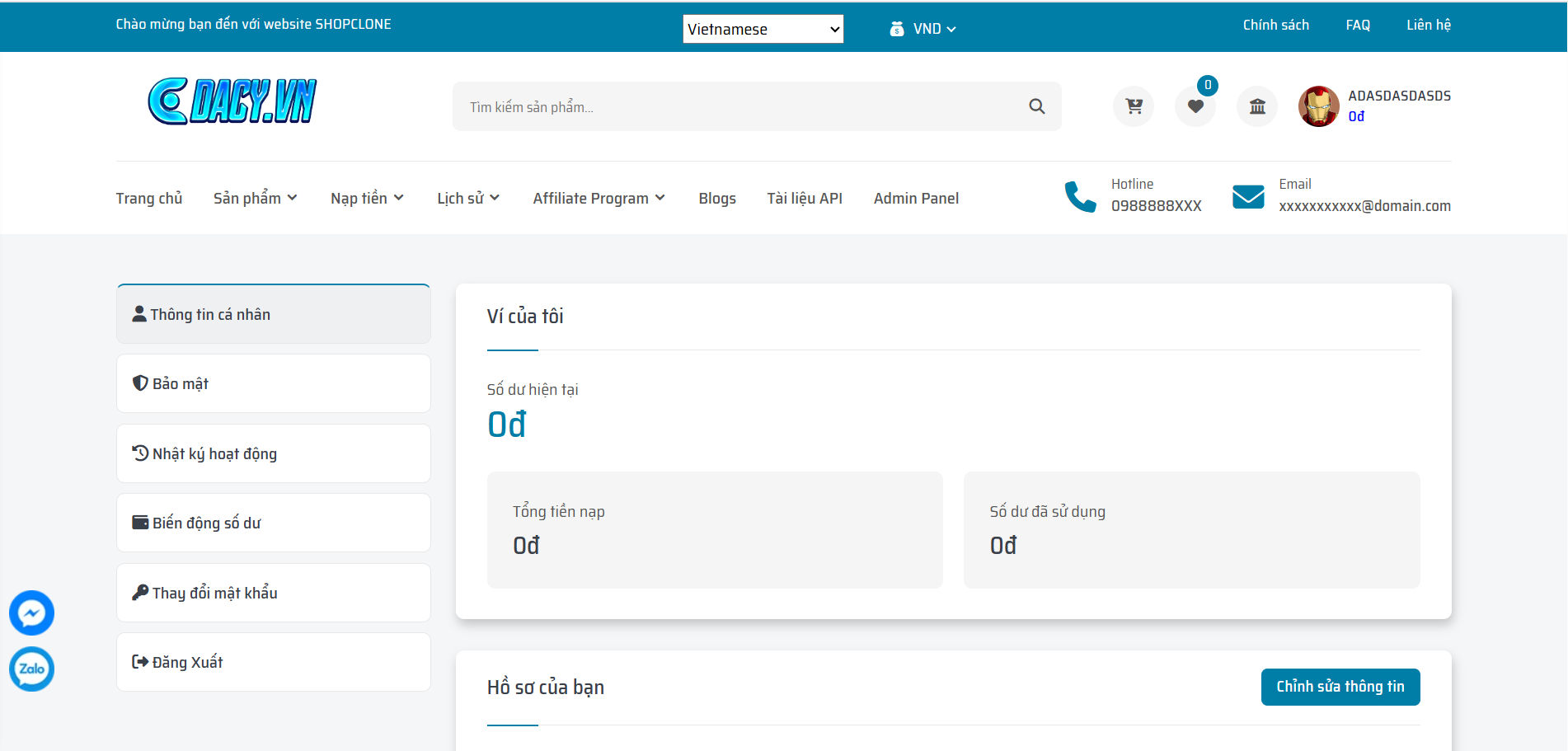Click the search magnifier icon
This screenshot has width=1568, height=751.
tap(1037, 106)
